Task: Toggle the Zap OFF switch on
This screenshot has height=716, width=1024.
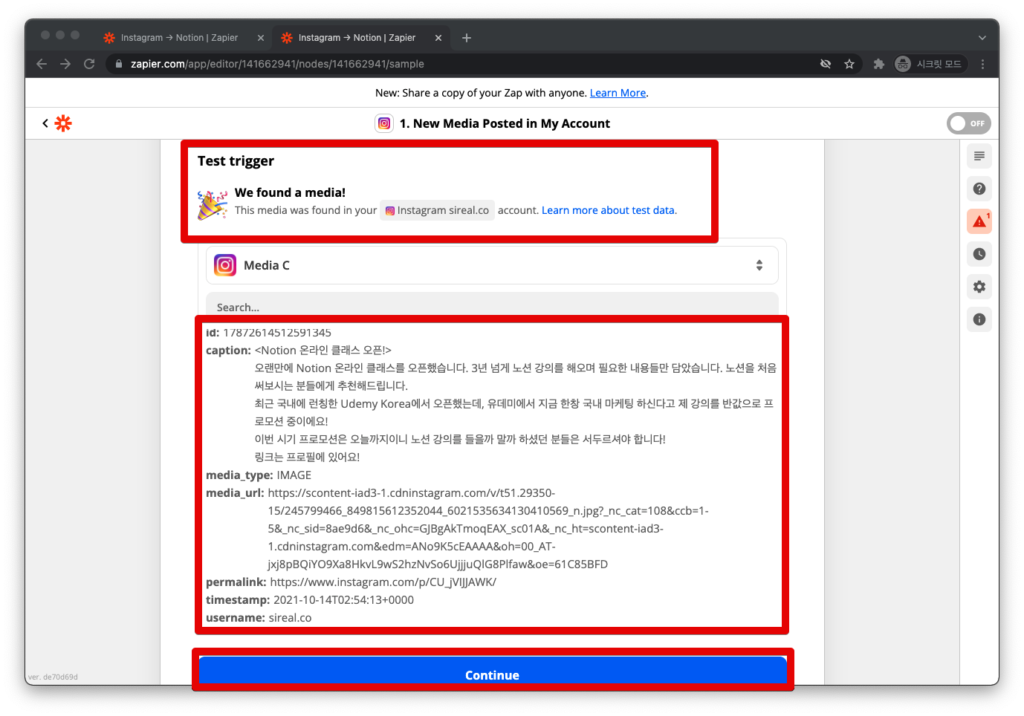Action: 969,123
